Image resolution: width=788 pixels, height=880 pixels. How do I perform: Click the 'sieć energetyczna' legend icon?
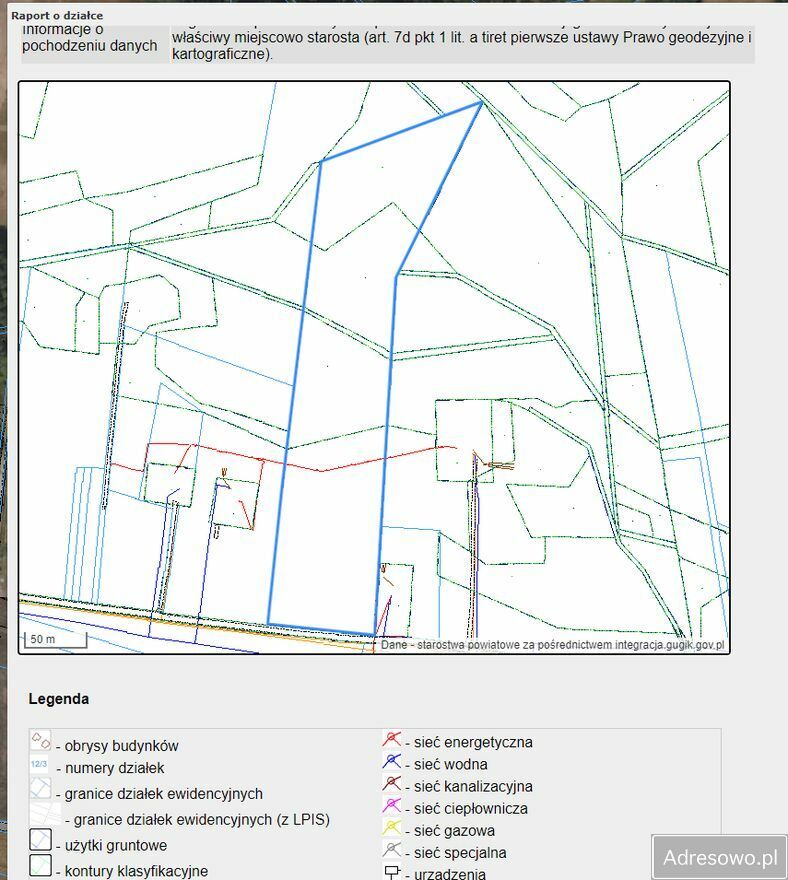point(392,739)
